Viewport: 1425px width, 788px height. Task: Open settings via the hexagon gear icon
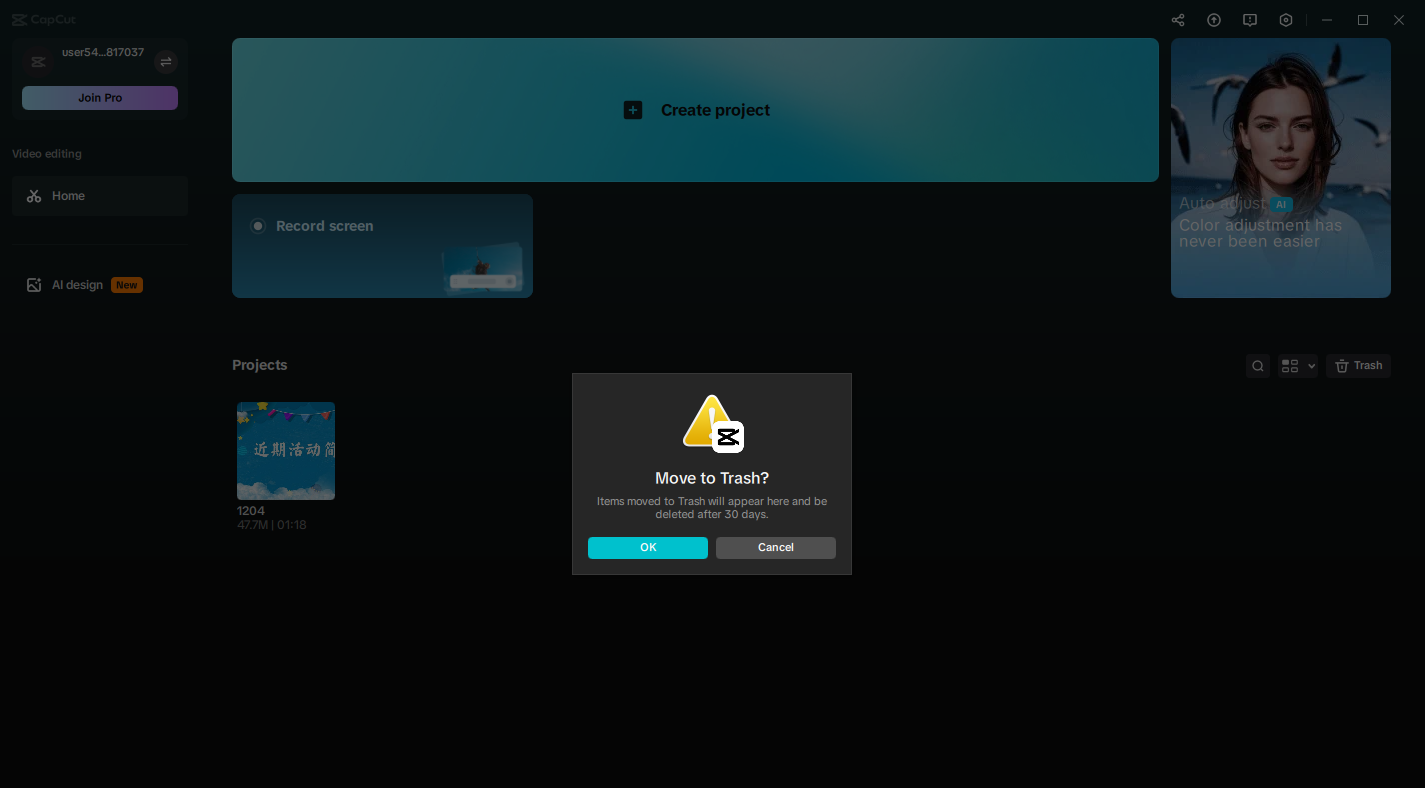(x=1286, y=20)
